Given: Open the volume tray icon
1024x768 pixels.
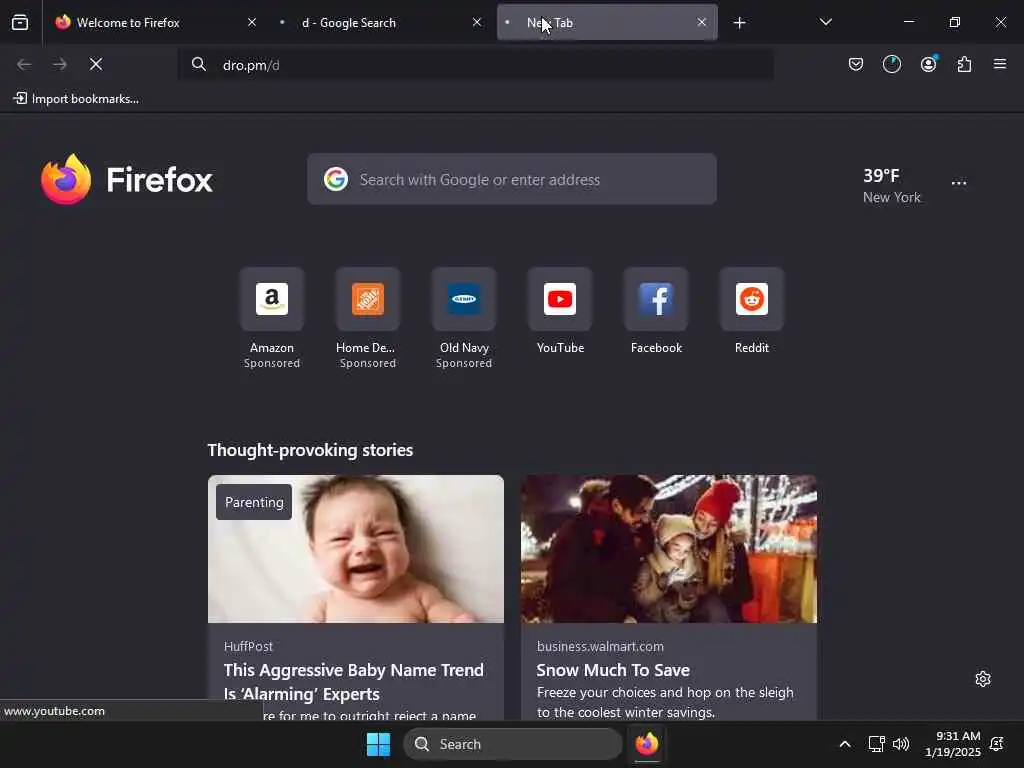Looking at the screenshot, I should 901,744.
